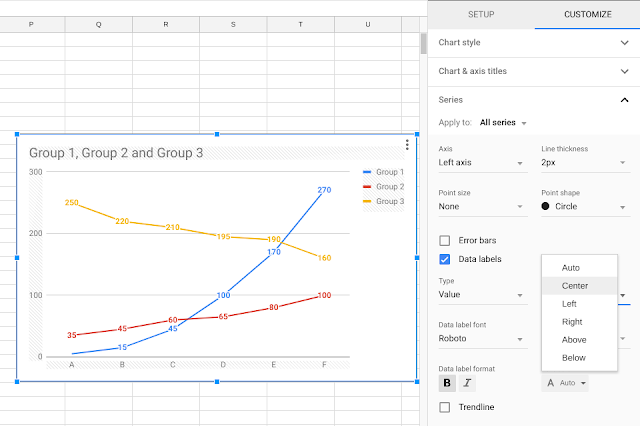
Task: Open the Point shape Circle dropdown
Action: pyautogui.click(x=586, y=206)
